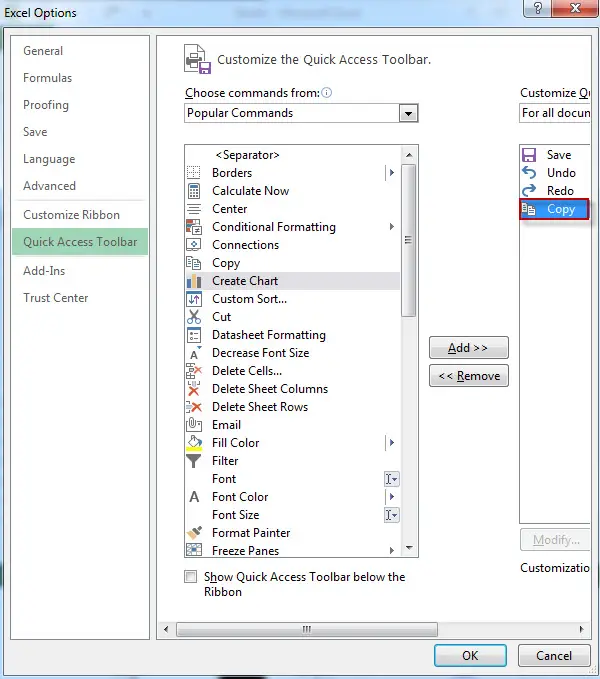
Task: Expand the Borders submenu arrow
Action: click(391, 173)
